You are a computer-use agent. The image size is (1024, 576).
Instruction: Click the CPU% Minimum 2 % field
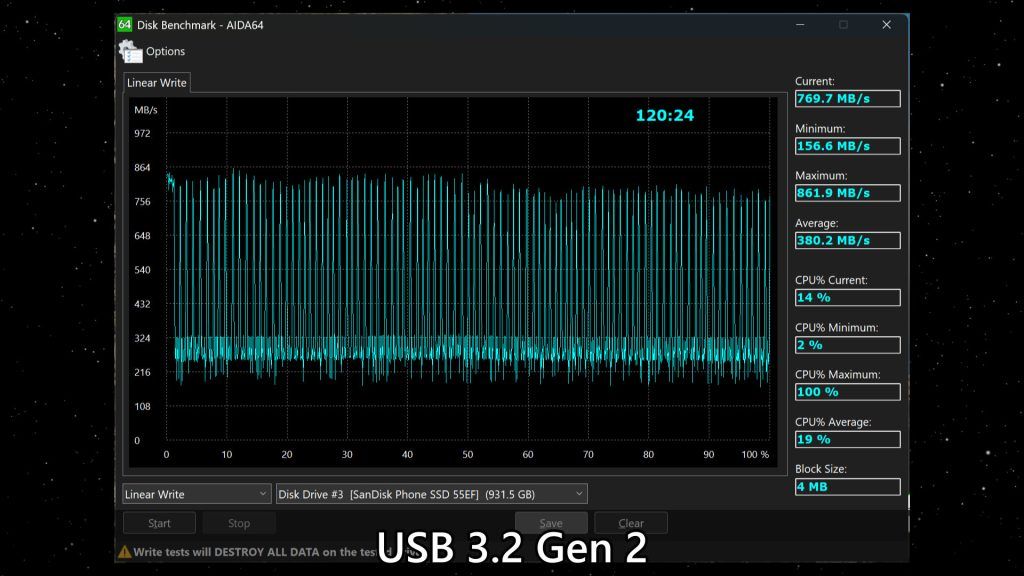[x=848, y=345]
